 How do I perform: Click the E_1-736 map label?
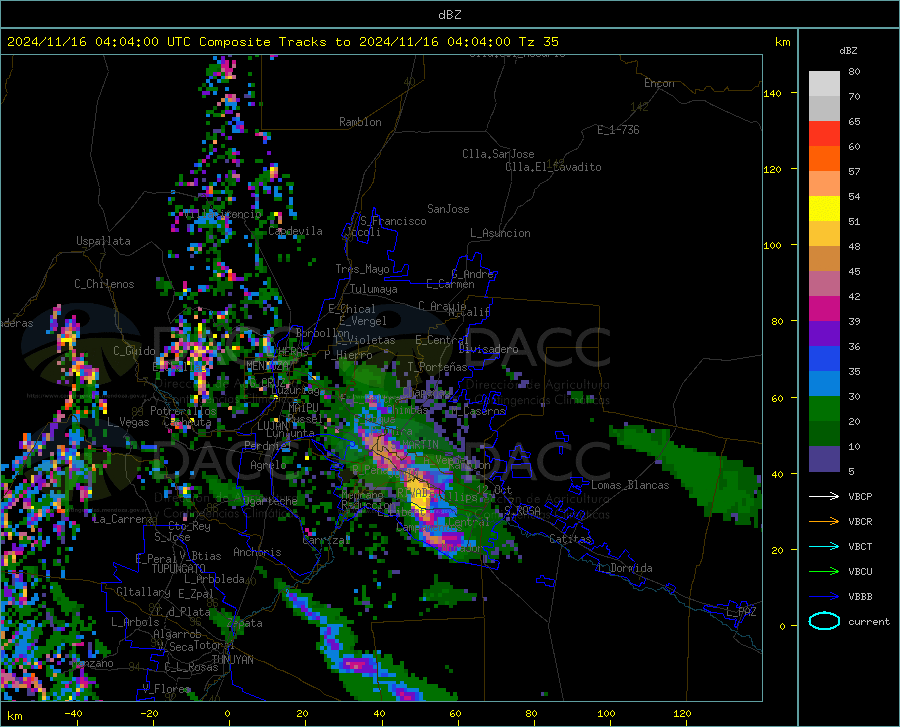pyautogui.click(x=618, y=130)
